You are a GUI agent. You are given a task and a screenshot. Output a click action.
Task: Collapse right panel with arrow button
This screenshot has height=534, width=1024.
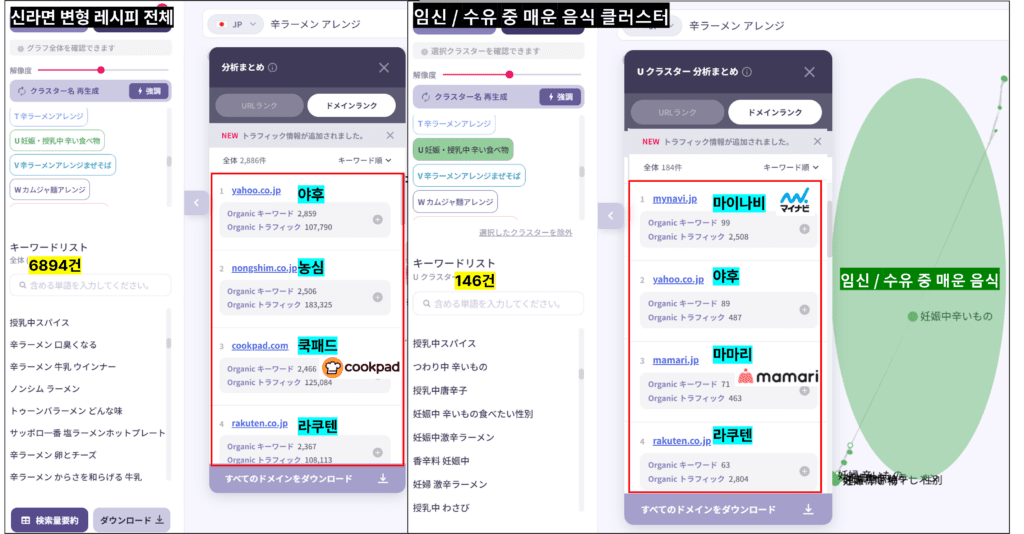611,215
